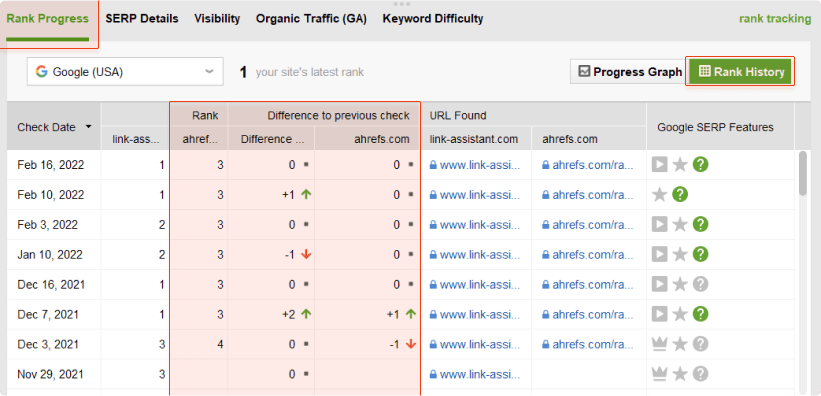Image resolution: width=821 pixels, height=396 pixels.
Task: Select the Feb 10, 2022 check date cell
Action: point(54,195)
